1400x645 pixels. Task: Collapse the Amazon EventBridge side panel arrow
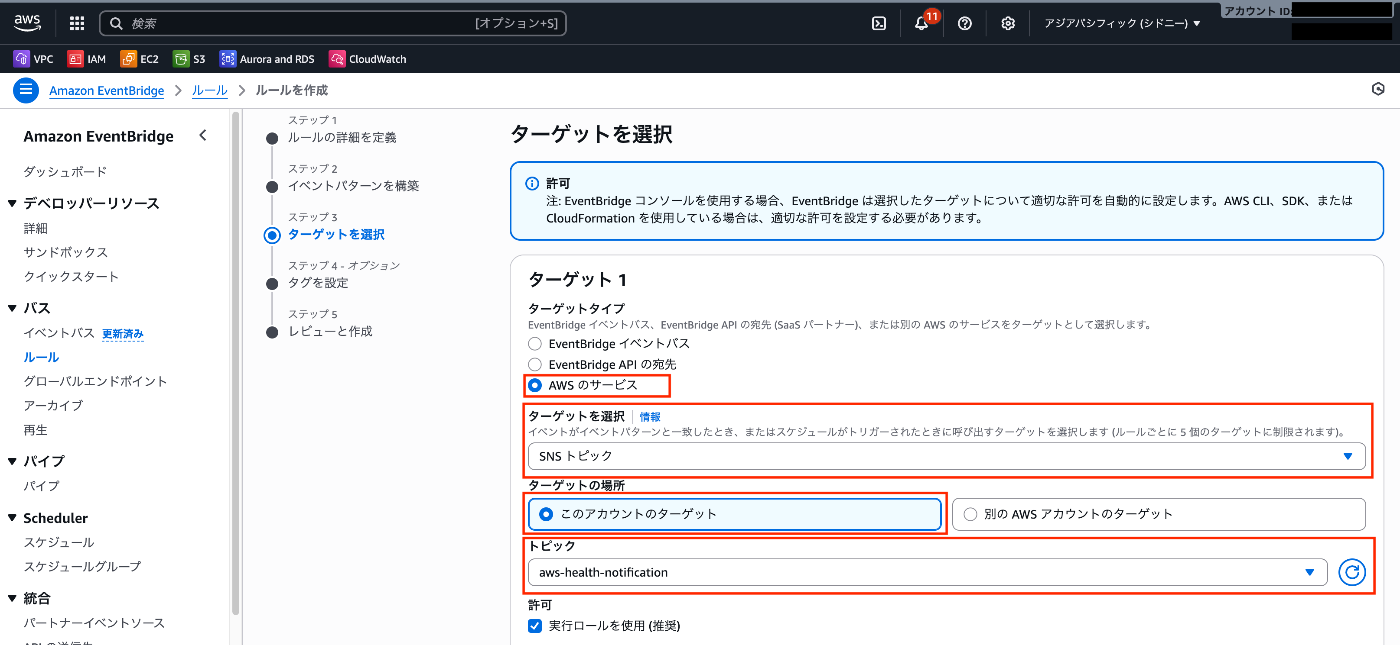[203, 135]
